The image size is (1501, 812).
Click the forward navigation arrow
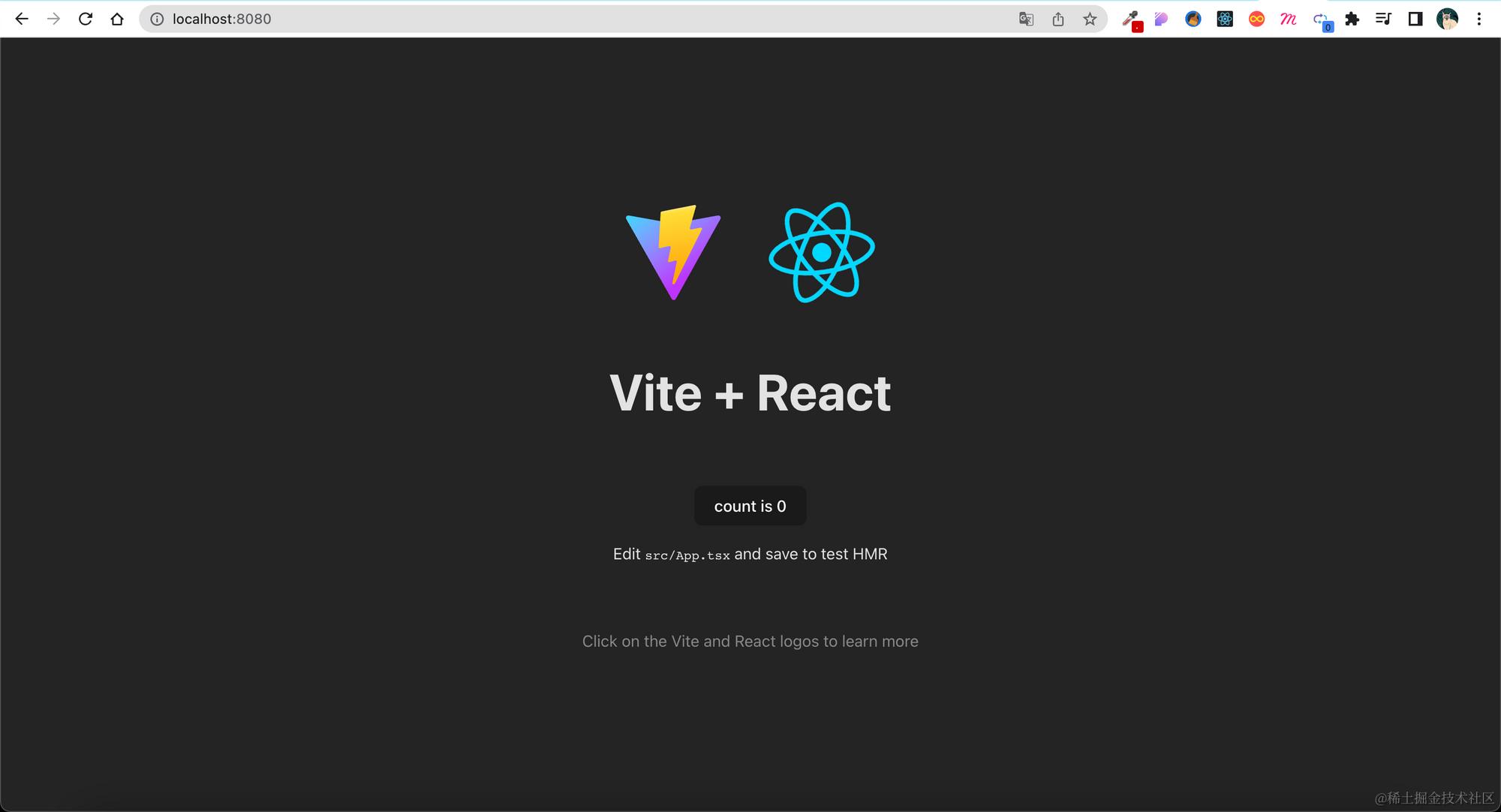(53, 19)
